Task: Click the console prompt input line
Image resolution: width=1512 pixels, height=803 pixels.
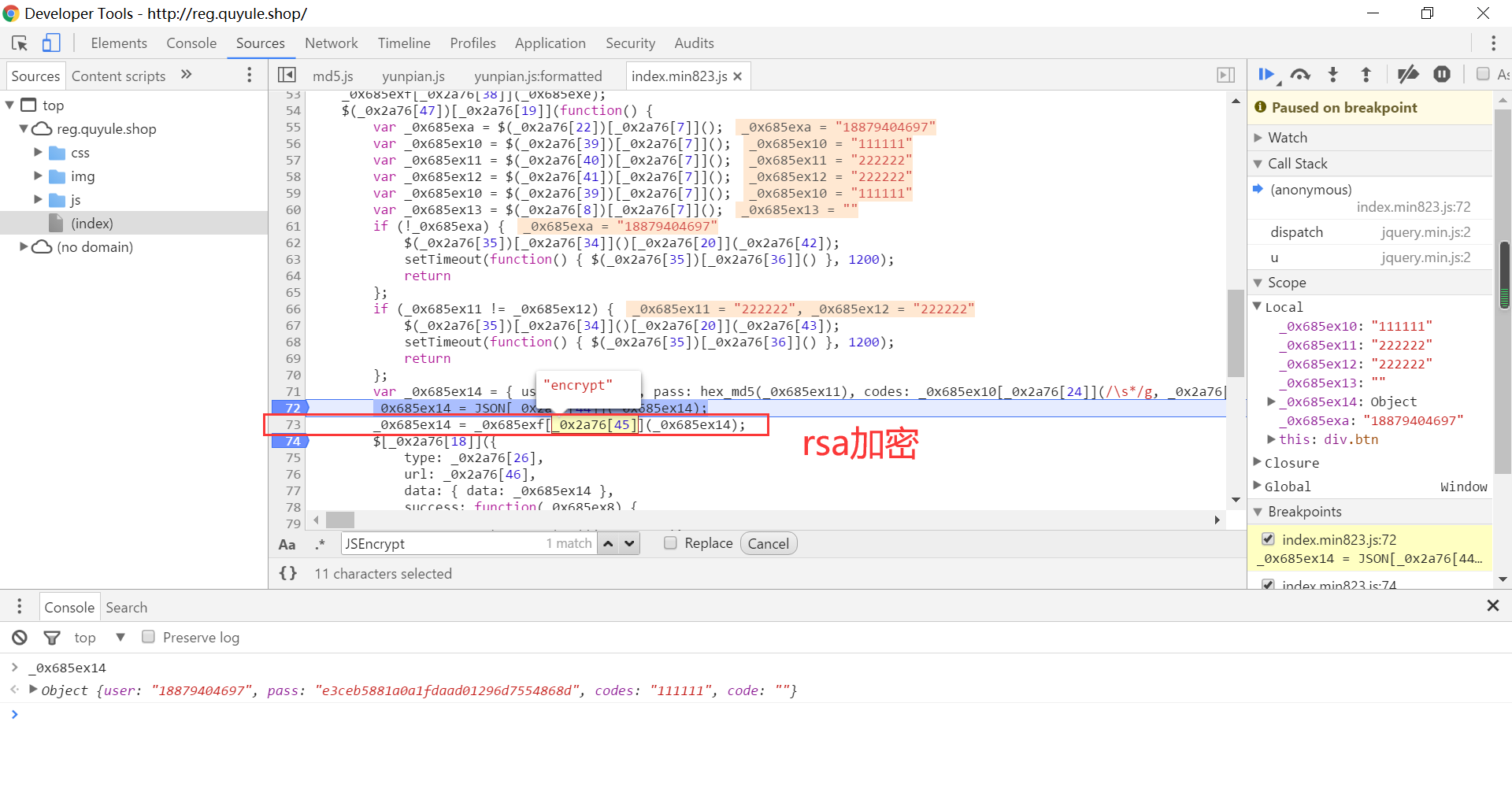Action: pos(756,714)
